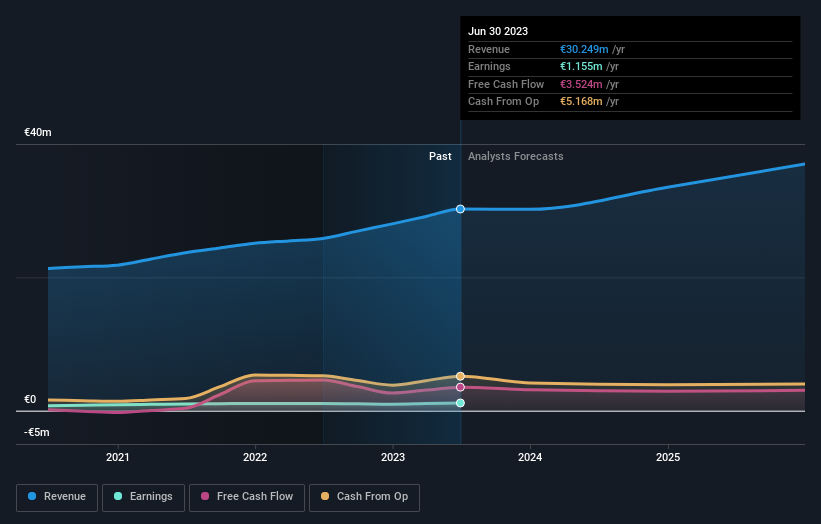Click the pink Free Cash Flow data point
The image size is (821, 524).
click(x=460, y=387)
